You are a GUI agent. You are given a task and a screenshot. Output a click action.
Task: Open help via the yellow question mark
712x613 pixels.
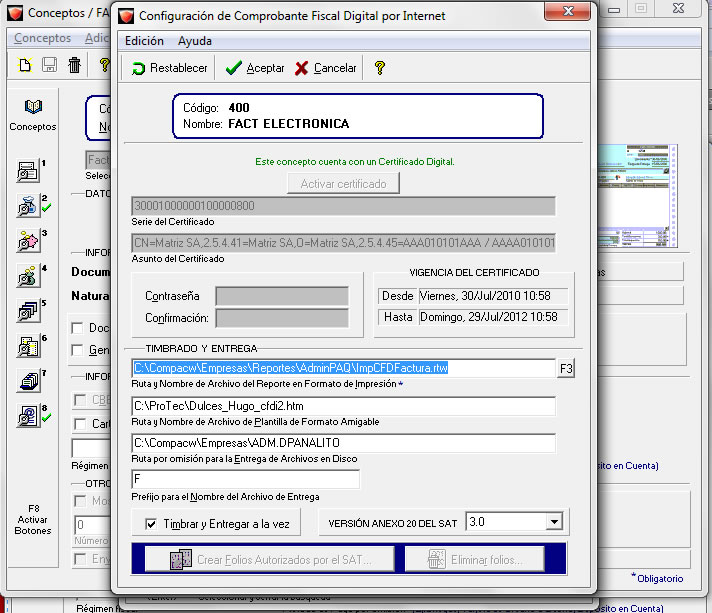pos(380,68)
